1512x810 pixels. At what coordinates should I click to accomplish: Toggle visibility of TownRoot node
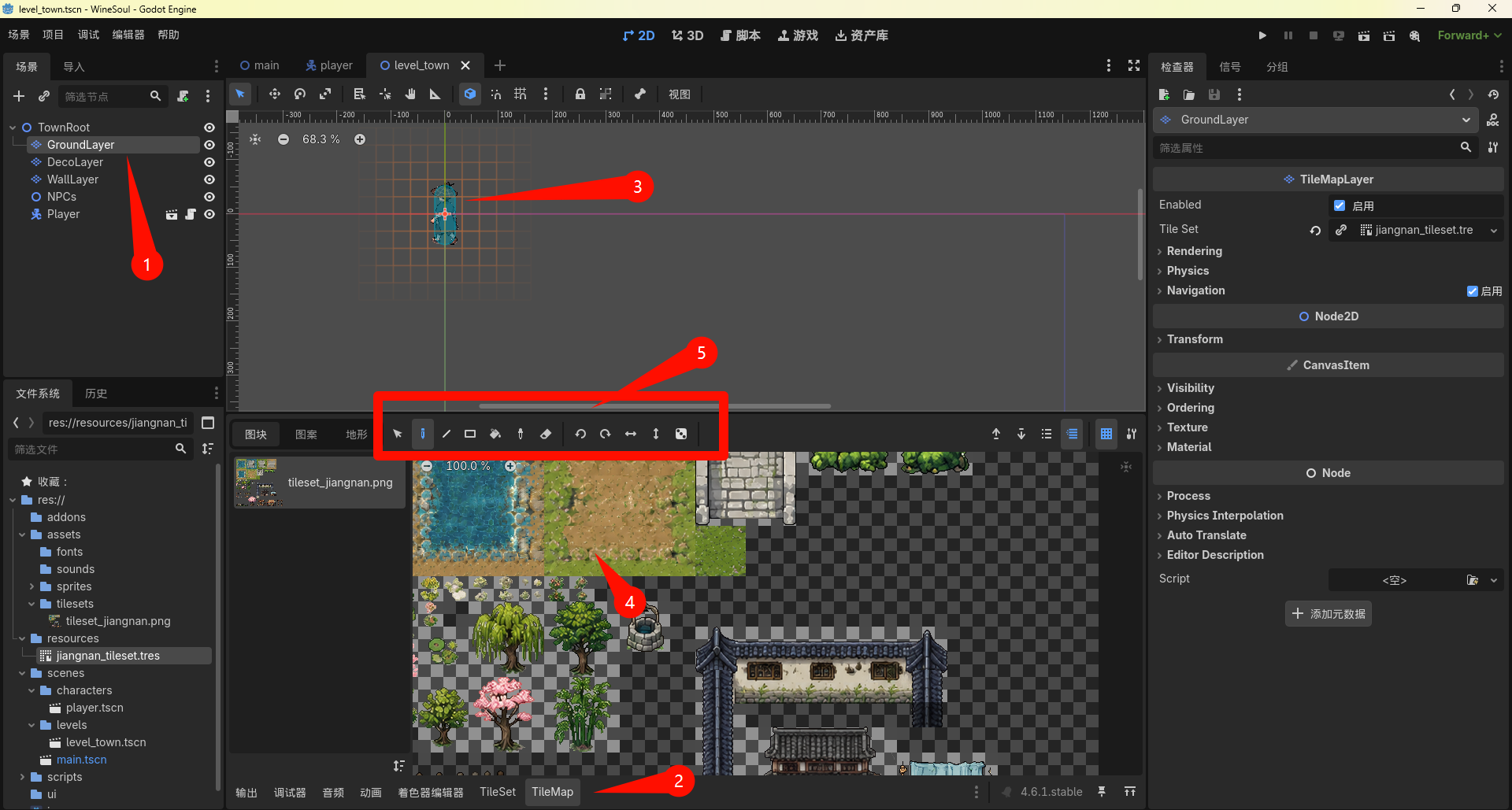[x=209, y=128]
